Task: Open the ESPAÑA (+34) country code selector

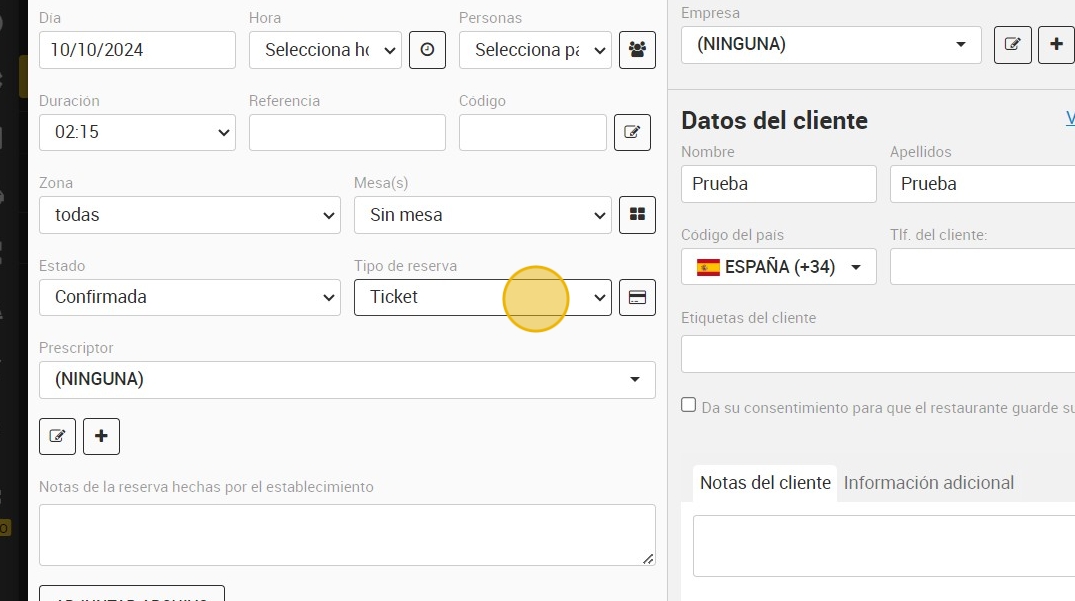Action: point(779,267)
